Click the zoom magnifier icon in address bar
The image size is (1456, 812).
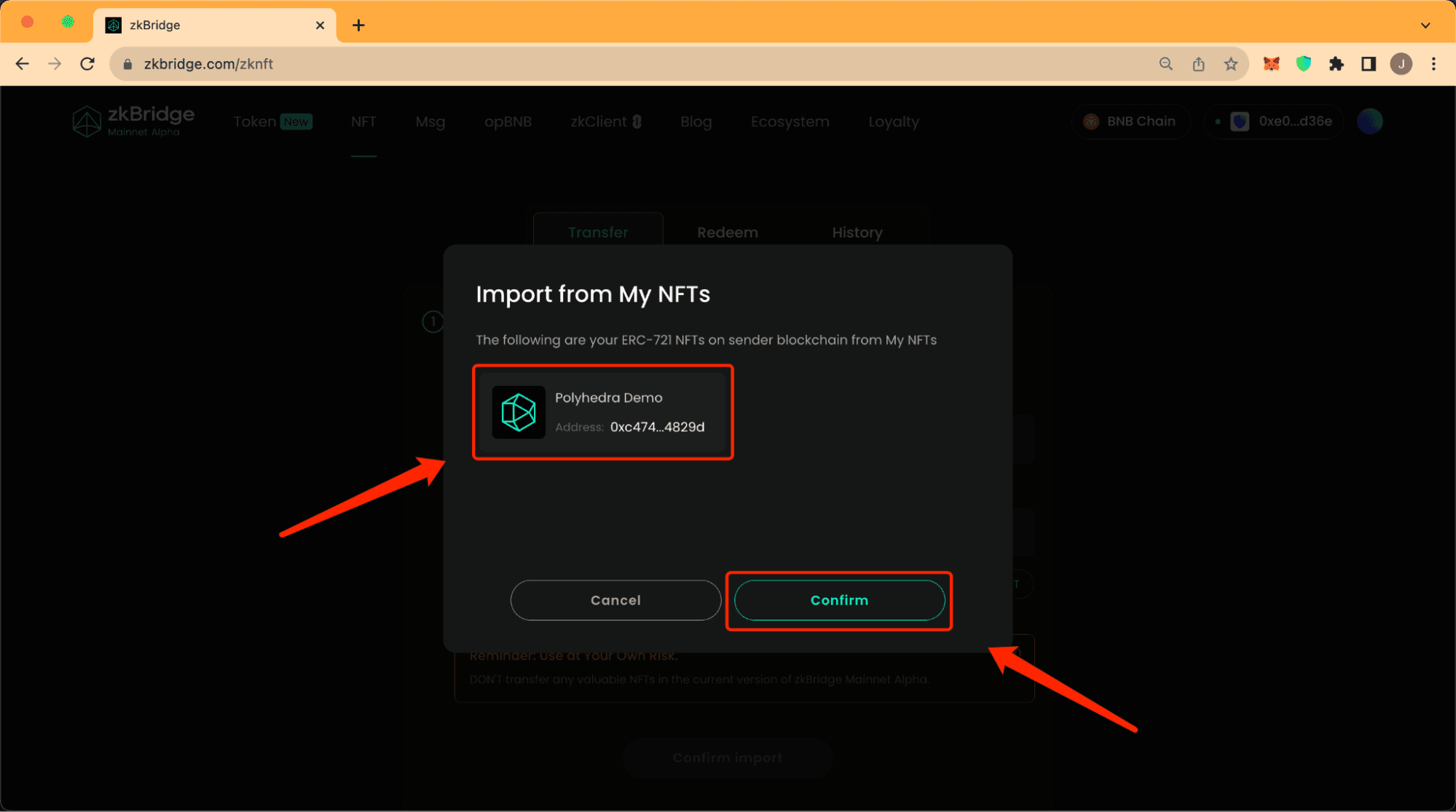(1165, 64)
